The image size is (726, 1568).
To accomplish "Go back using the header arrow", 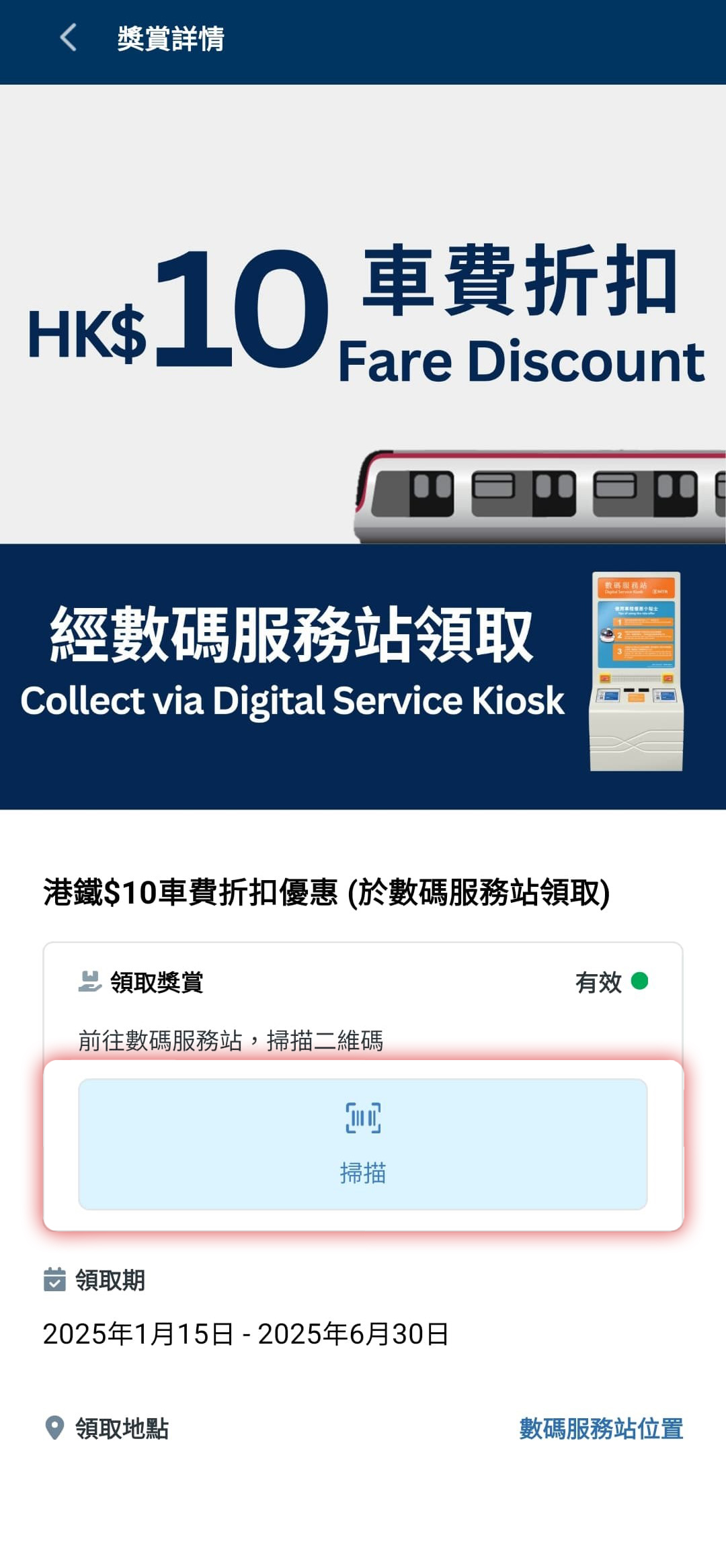I will (x=68, y=38).
